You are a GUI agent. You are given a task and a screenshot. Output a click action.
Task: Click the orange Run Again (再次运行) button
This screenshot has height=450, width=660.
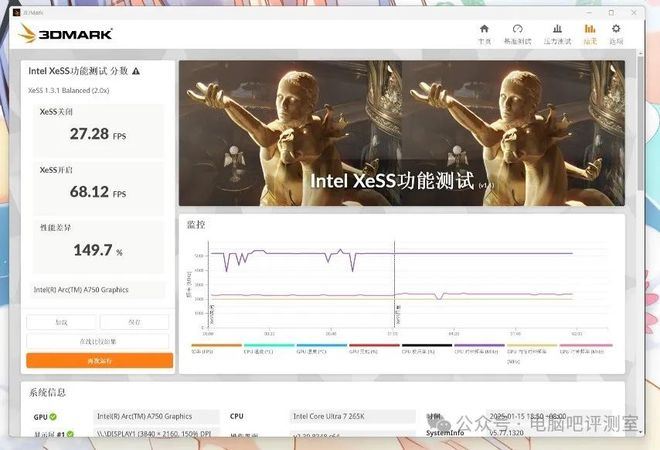click(x=99, y=361)
